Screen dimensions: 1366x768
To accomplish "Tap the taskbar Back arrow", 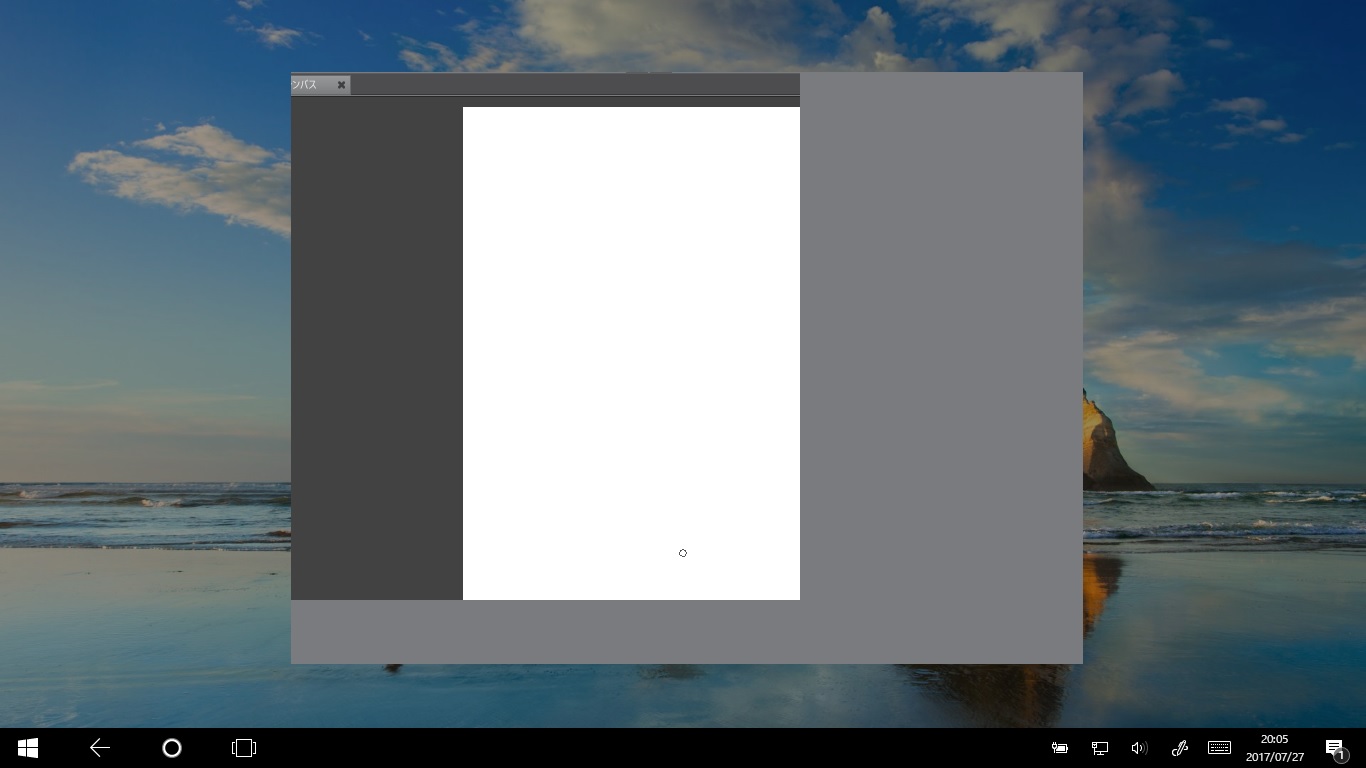I will tap(100, 748).
